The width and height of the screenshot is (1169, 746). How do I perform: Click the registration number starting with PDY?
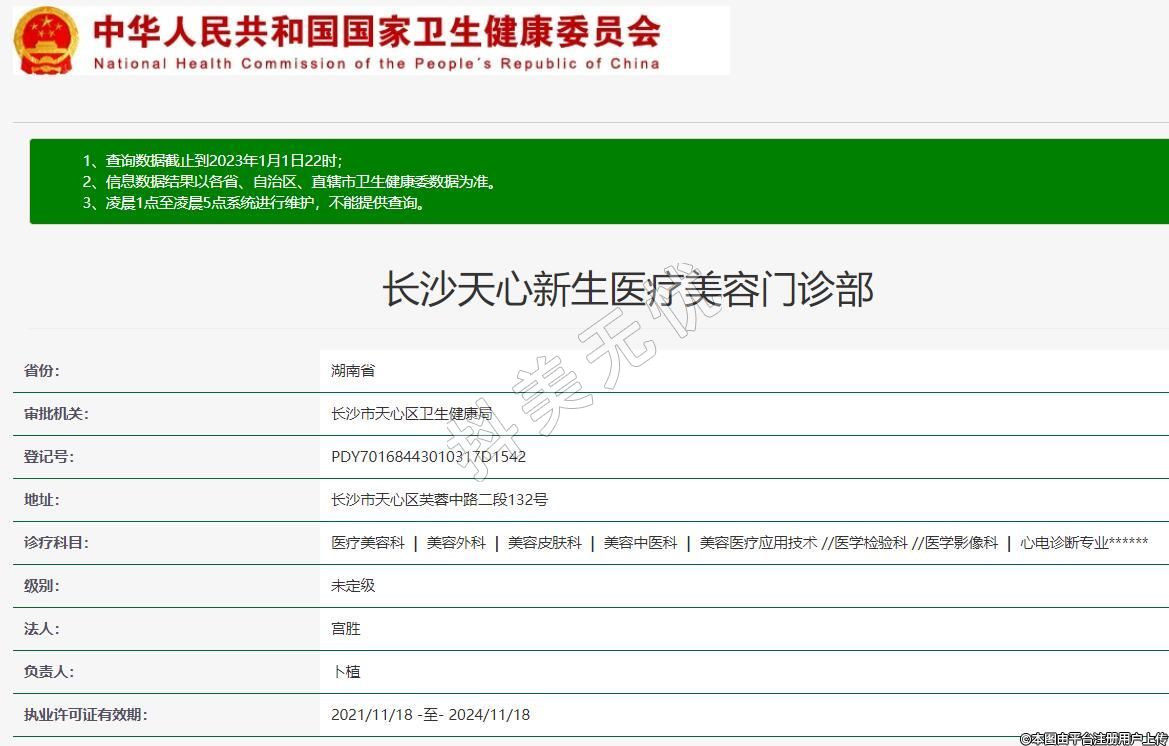click(428, 457)
